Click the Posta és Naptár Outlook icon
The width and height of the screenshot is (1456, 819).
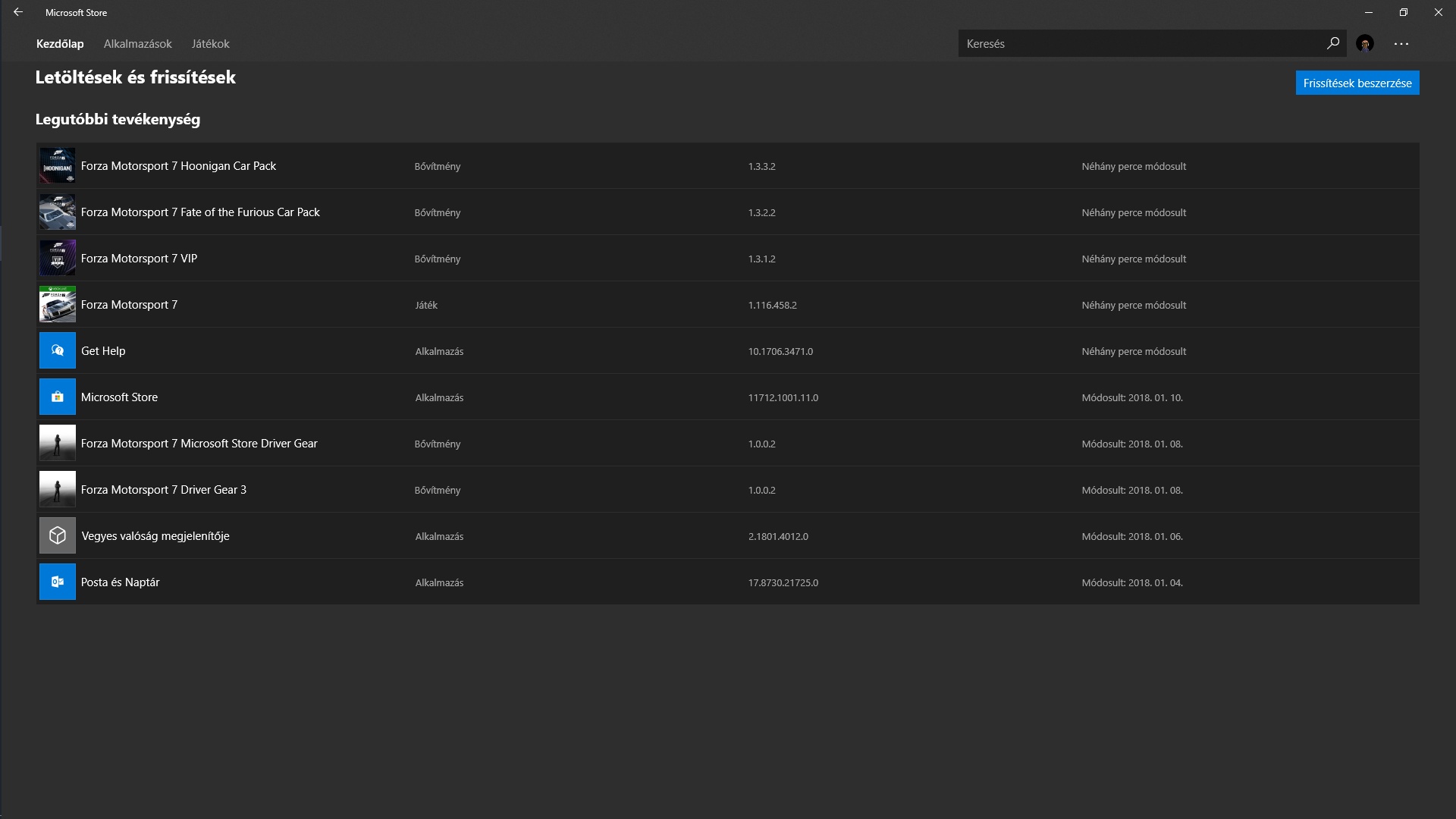[x=58, y=582]
